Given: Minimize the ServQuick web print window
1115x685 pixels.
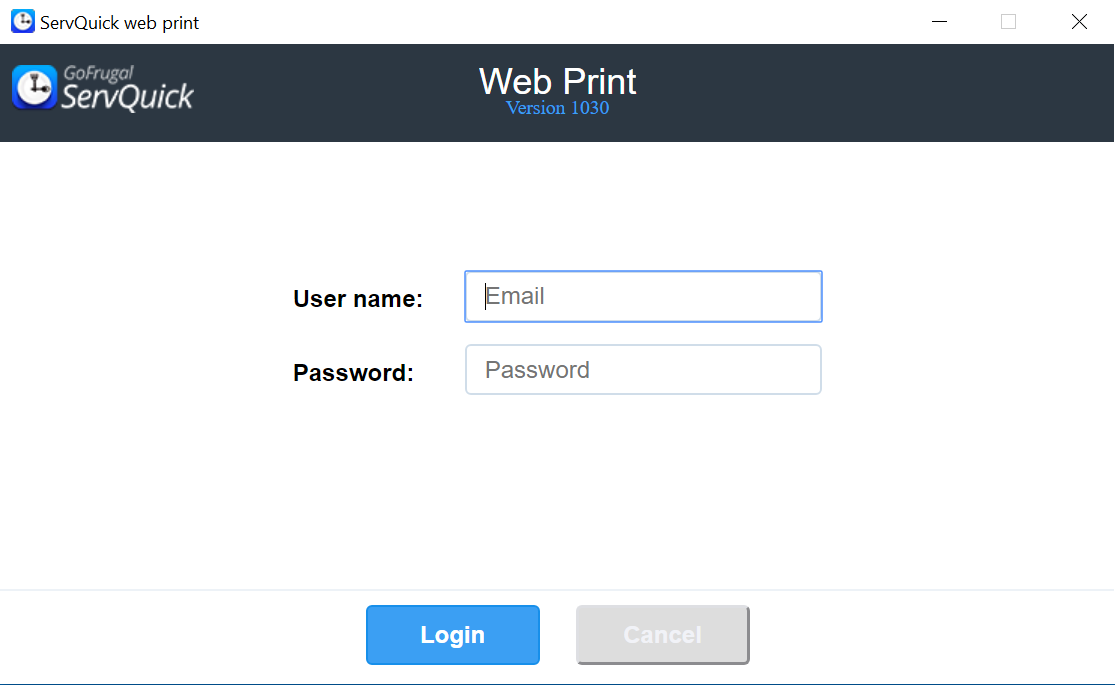Looking at the screenshot, I should 939,21.
